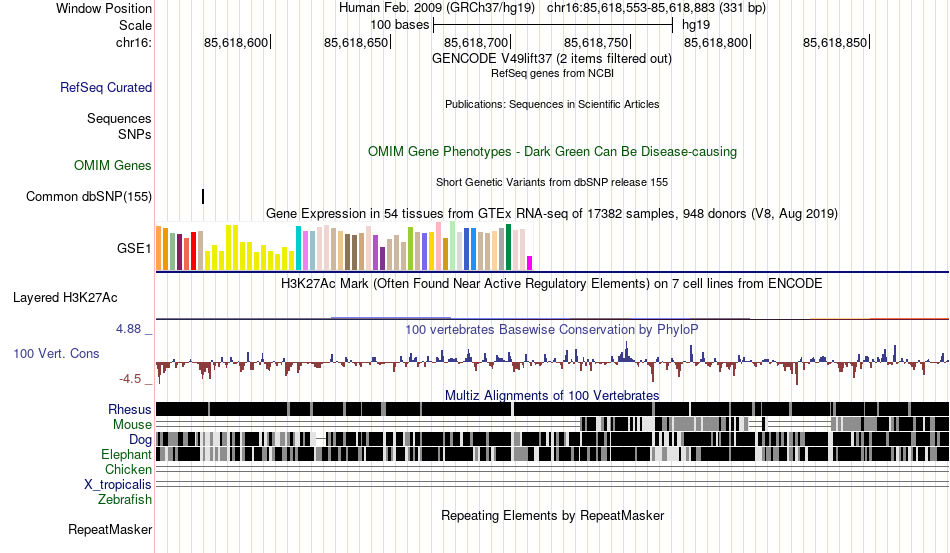The image size is (950, 553).
Task: Click the Repeating Elements by RepeatMasker title
Action: click(552, 515)
